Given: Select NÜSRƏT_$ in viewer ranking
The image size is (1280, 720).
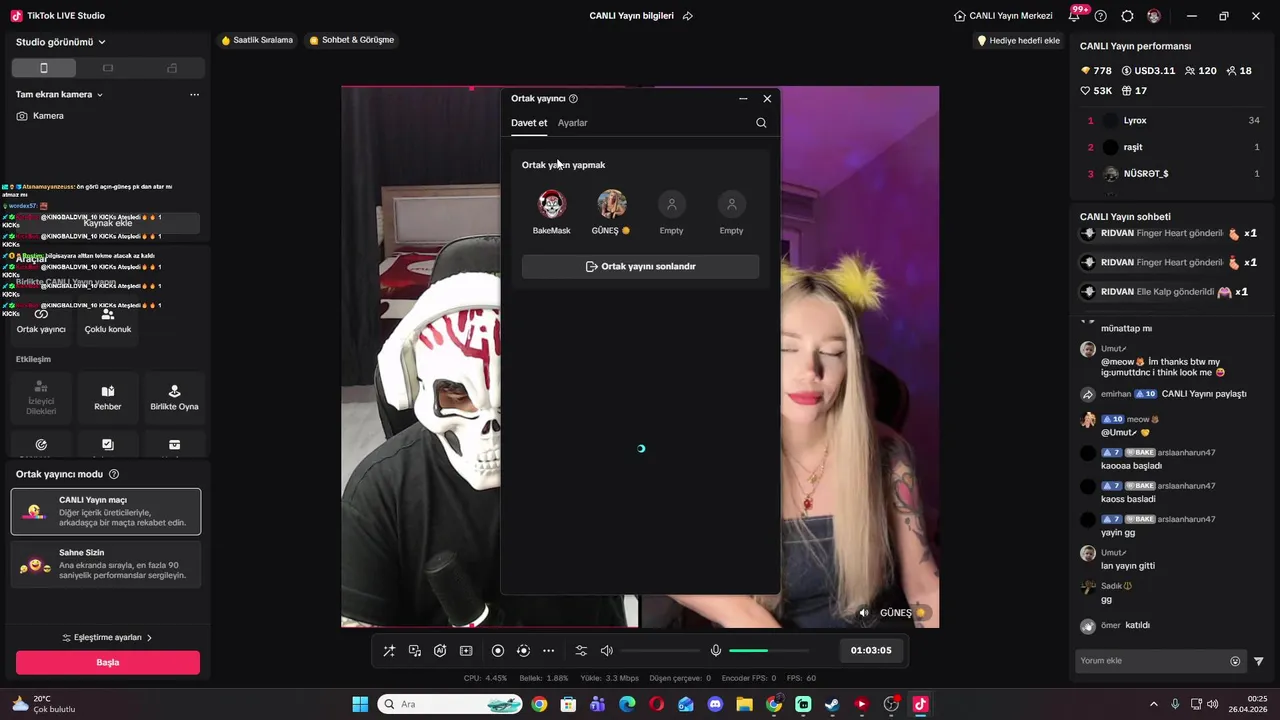Looking at the screenshot, I should pos(1173,174).
